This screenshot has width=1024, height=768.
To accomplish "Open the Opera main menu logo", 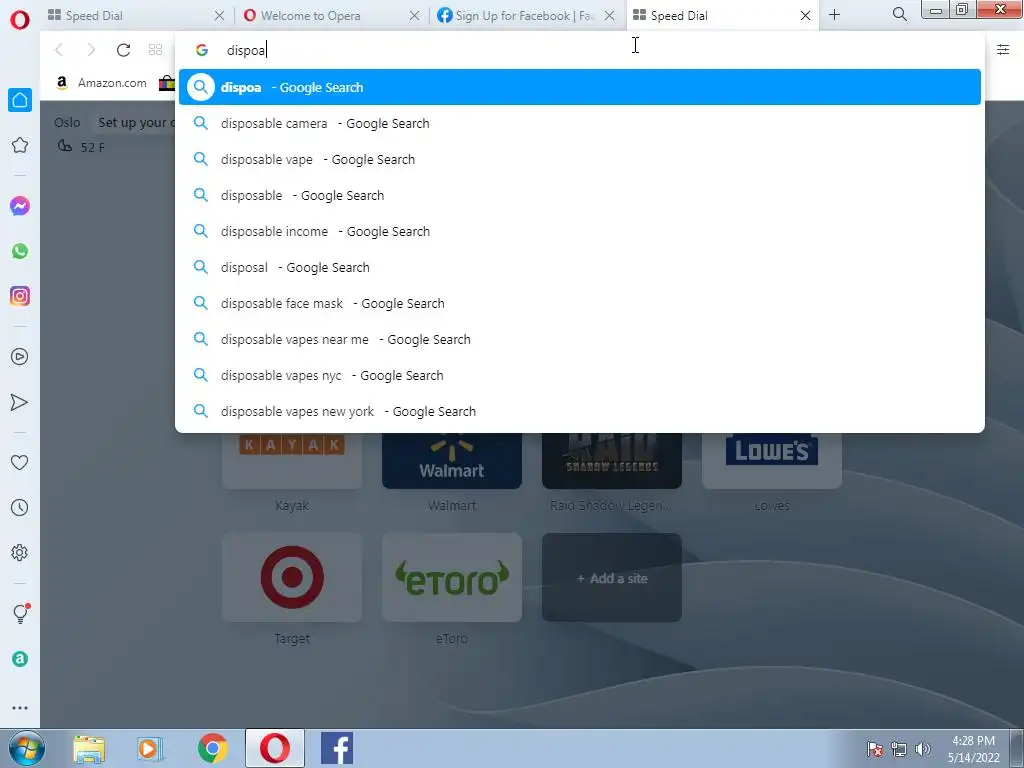I will [20, 20].
